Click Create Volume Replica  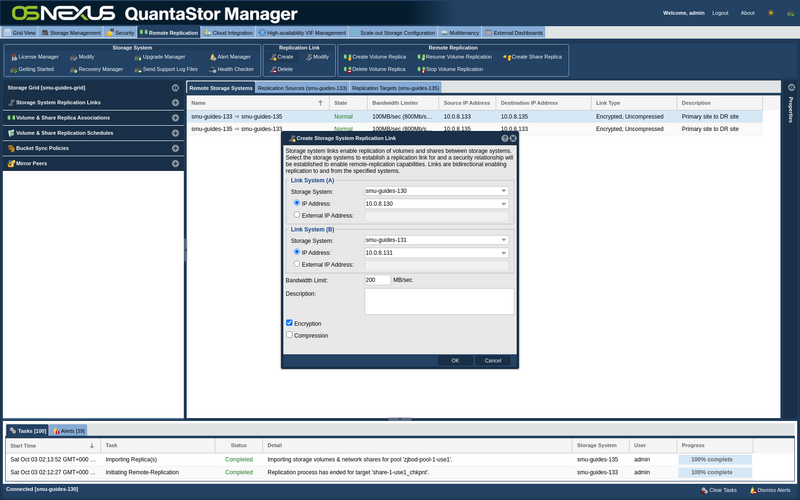375,57
